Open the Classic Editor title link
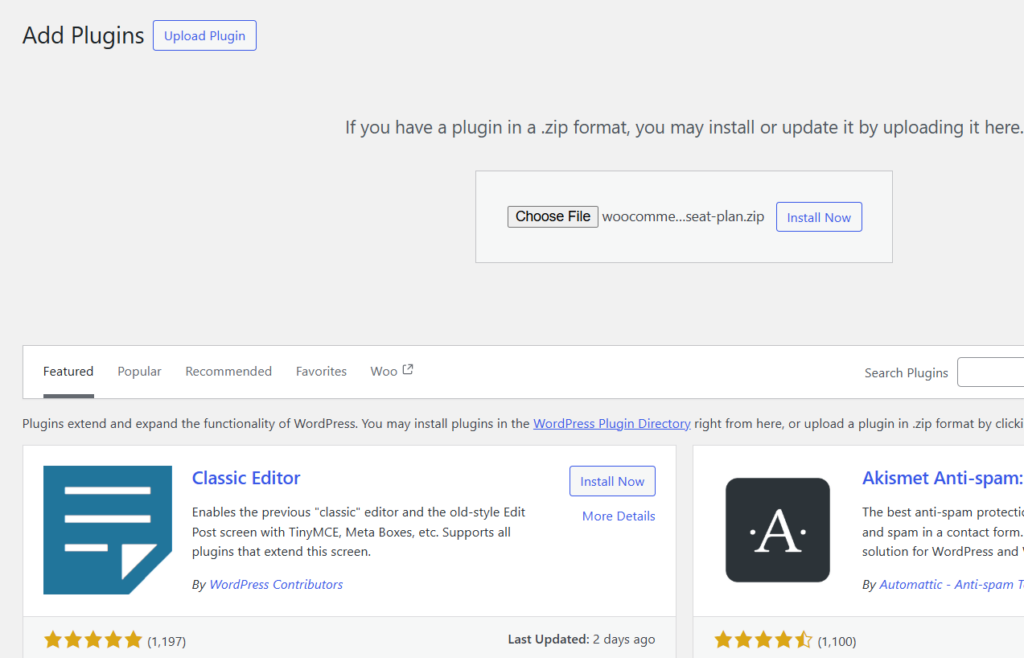Viewport: 1024px width, 658px height. pyautogui.click(x=246, y=478)
